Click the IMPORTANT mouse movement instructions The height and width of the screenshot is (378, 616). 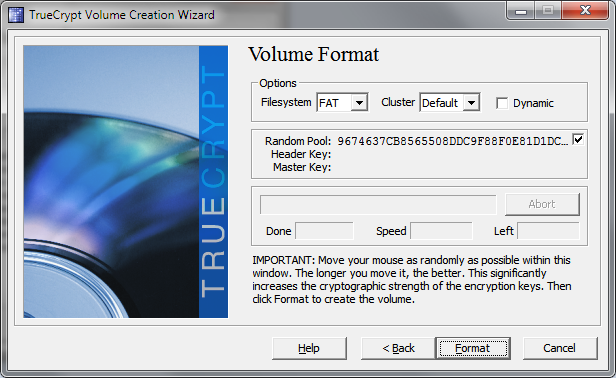click(411, 279)
